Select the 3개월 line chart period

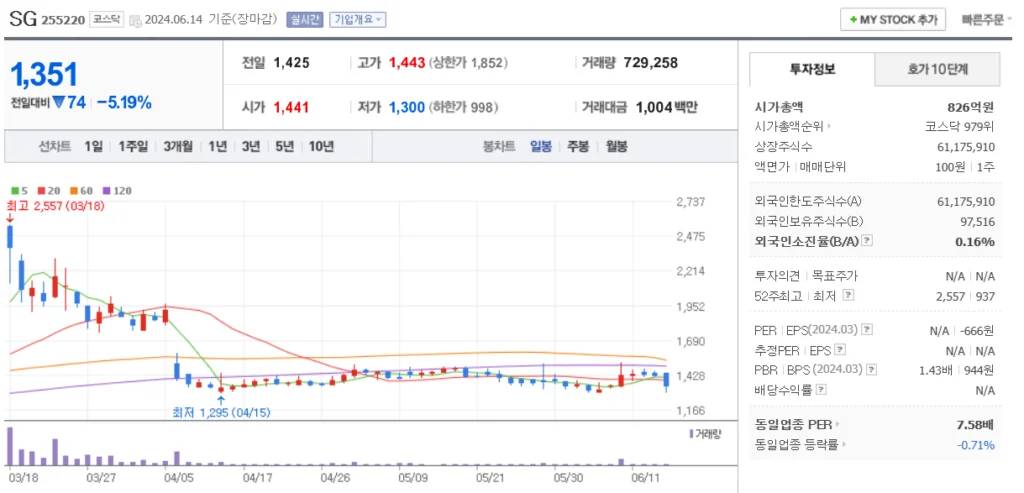(x=178, y=146)
